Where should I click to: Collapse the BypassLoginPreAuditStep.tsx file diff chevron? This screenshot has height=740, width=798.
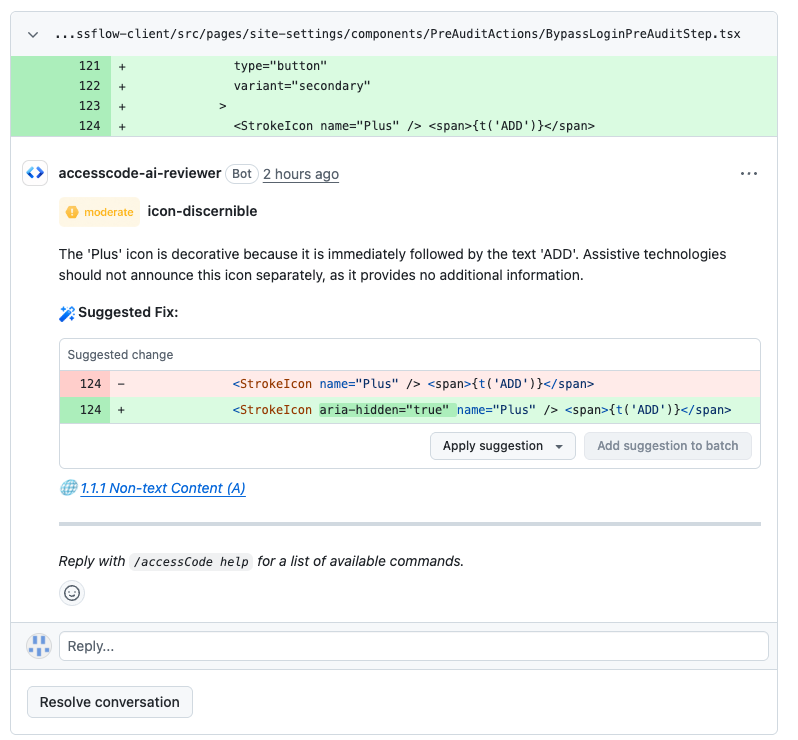[33, 35]
